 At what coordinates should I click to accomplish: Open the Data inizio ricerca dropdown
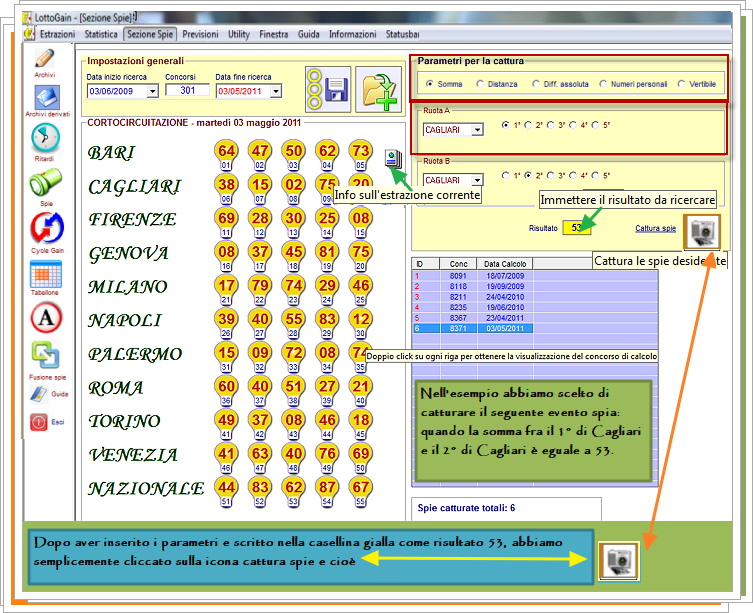tap(152, 91)
